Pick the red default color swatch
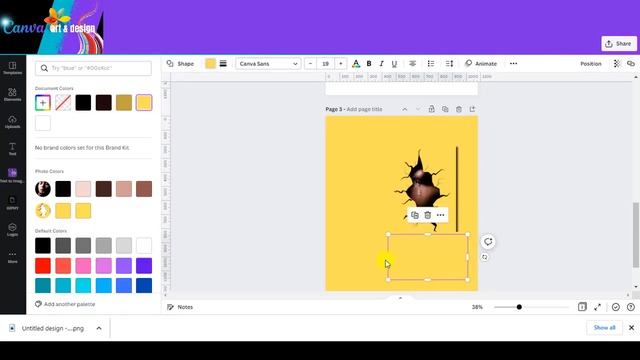 (x=43, y=266)
